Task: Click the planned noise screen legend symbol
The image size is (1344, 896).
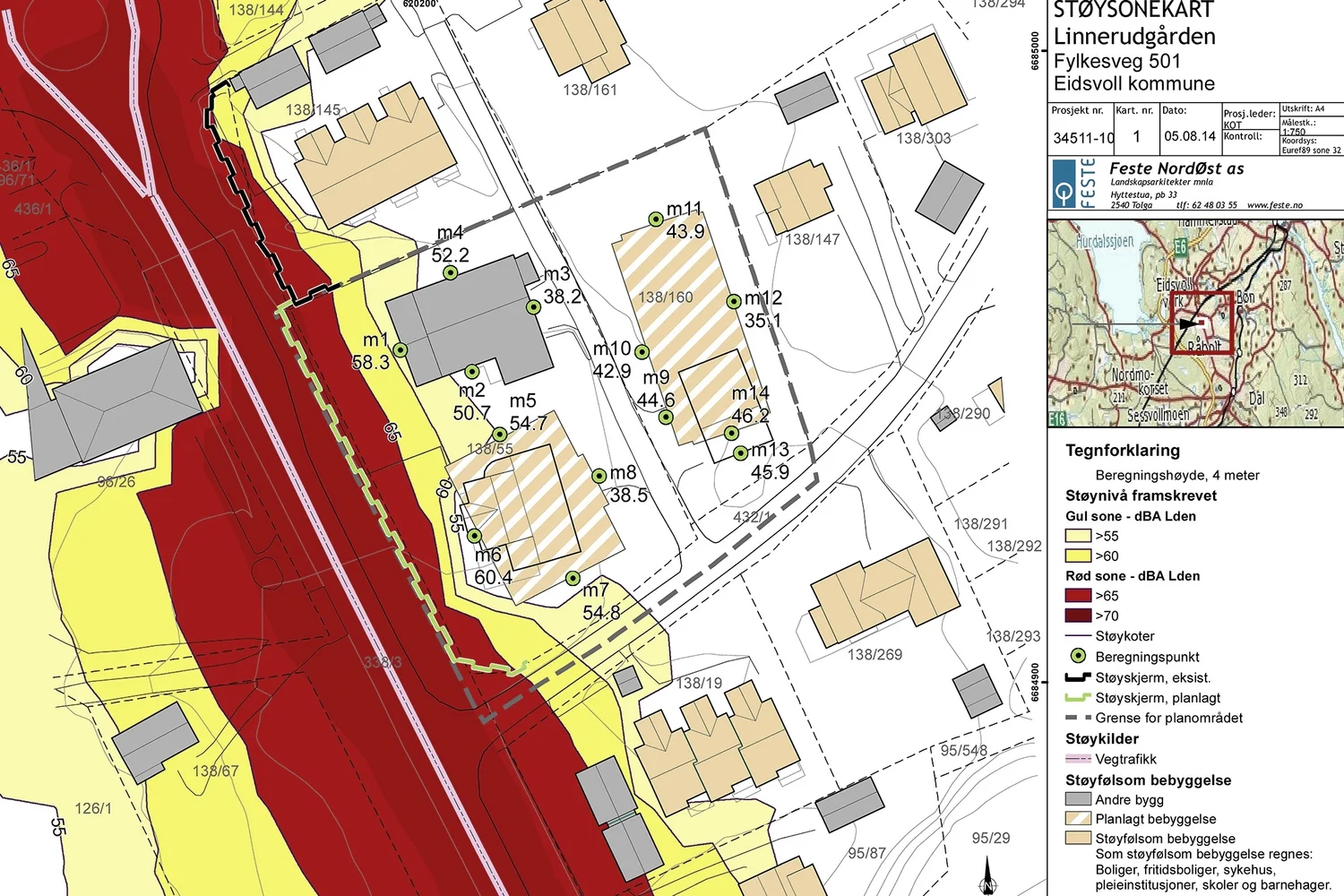Action: tap(1078, 697)
